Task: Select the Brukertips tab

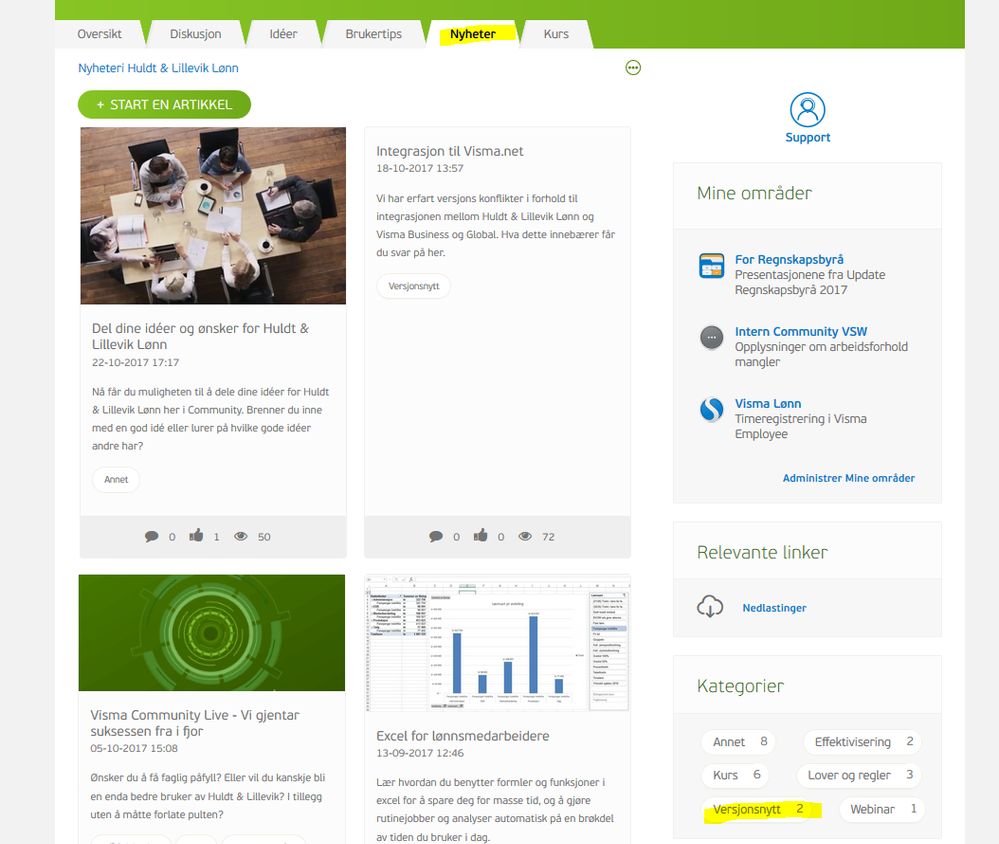Action: click(374, 34)
